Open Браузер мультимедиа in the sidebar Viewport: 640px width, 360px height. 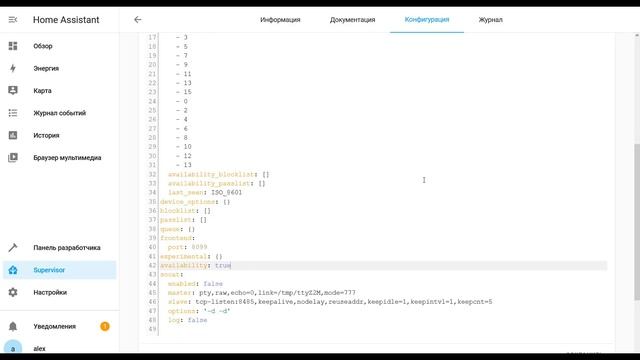pyautogui.click(x=67, y=158)
